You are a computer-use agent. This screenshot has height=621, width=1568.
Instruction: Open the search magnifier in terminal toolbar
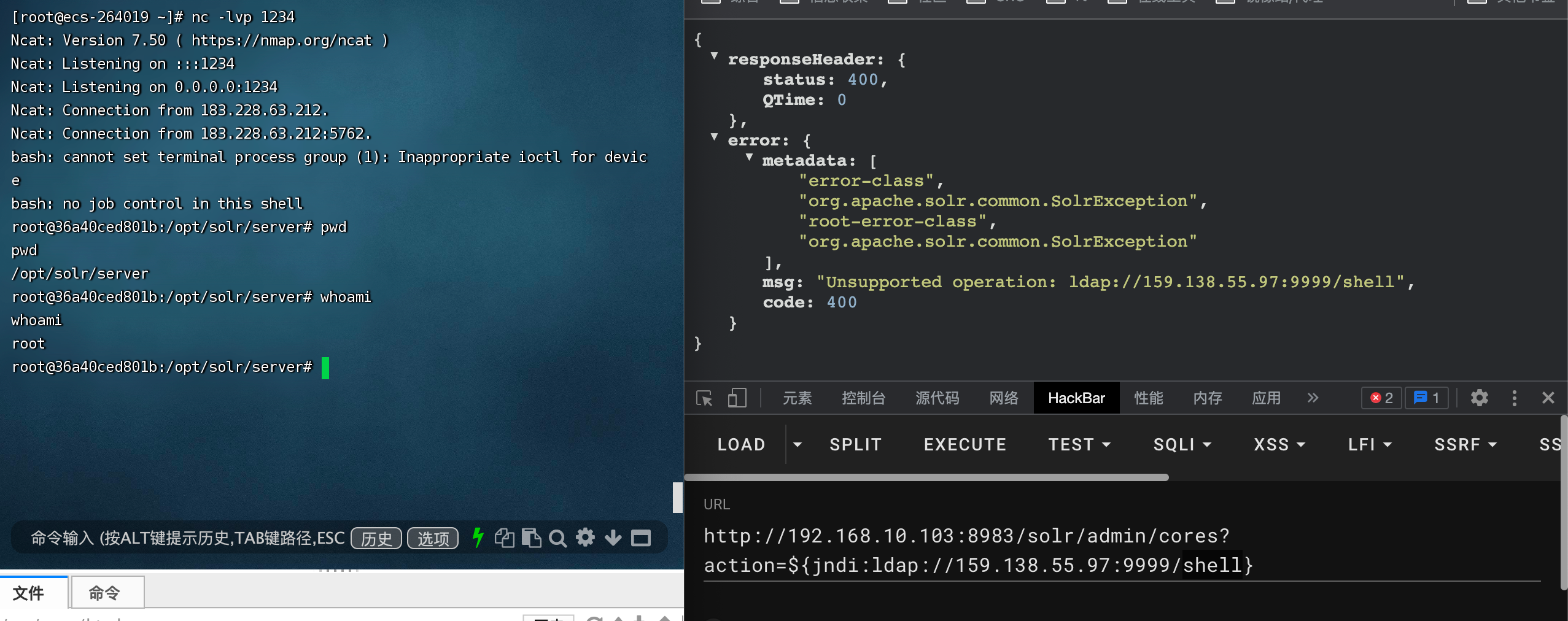click(557, 538)
